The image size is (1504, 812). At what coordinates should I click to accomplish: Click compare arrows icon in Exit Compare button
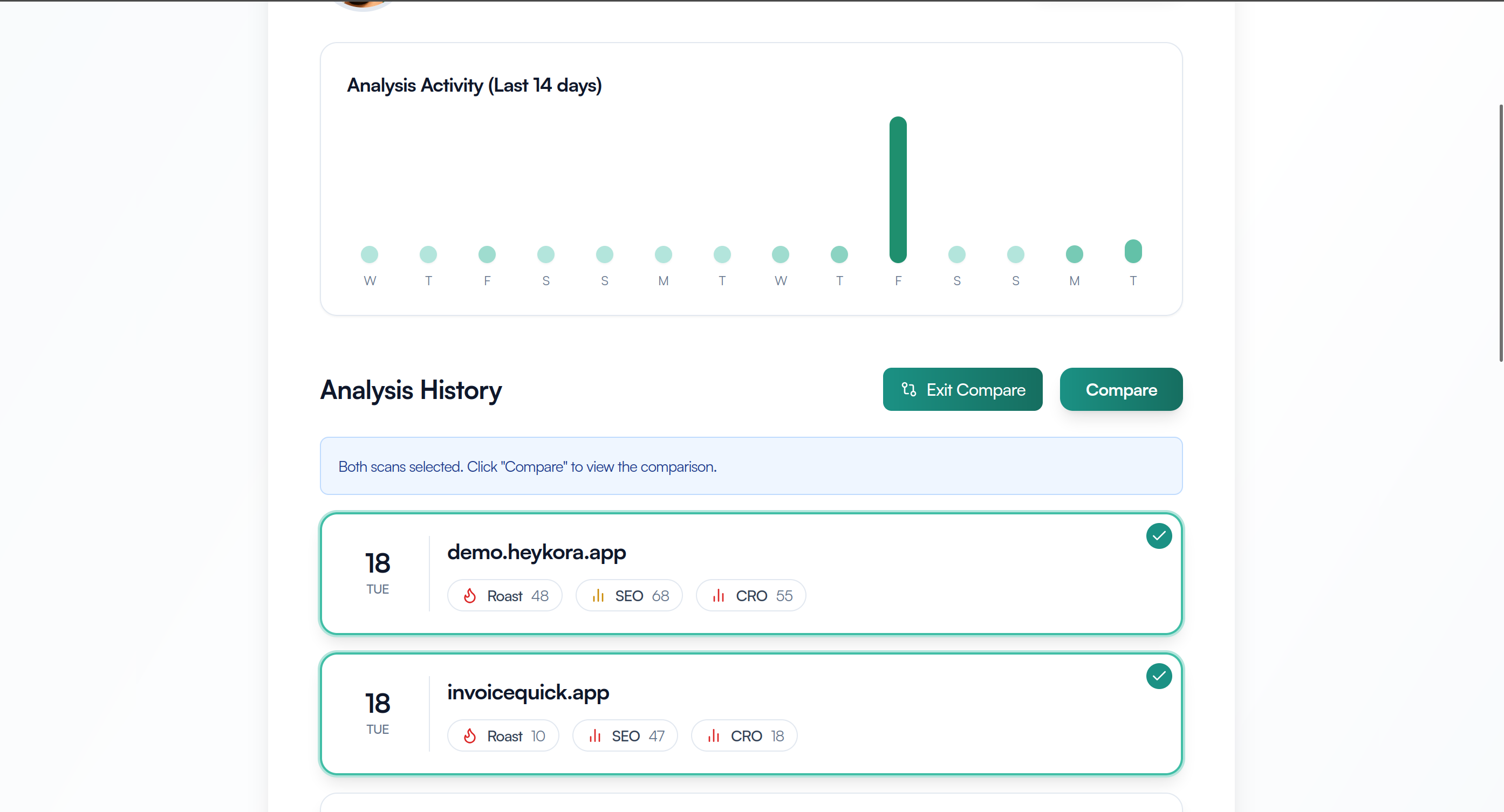pyautogui.click(x=908, y=389)
